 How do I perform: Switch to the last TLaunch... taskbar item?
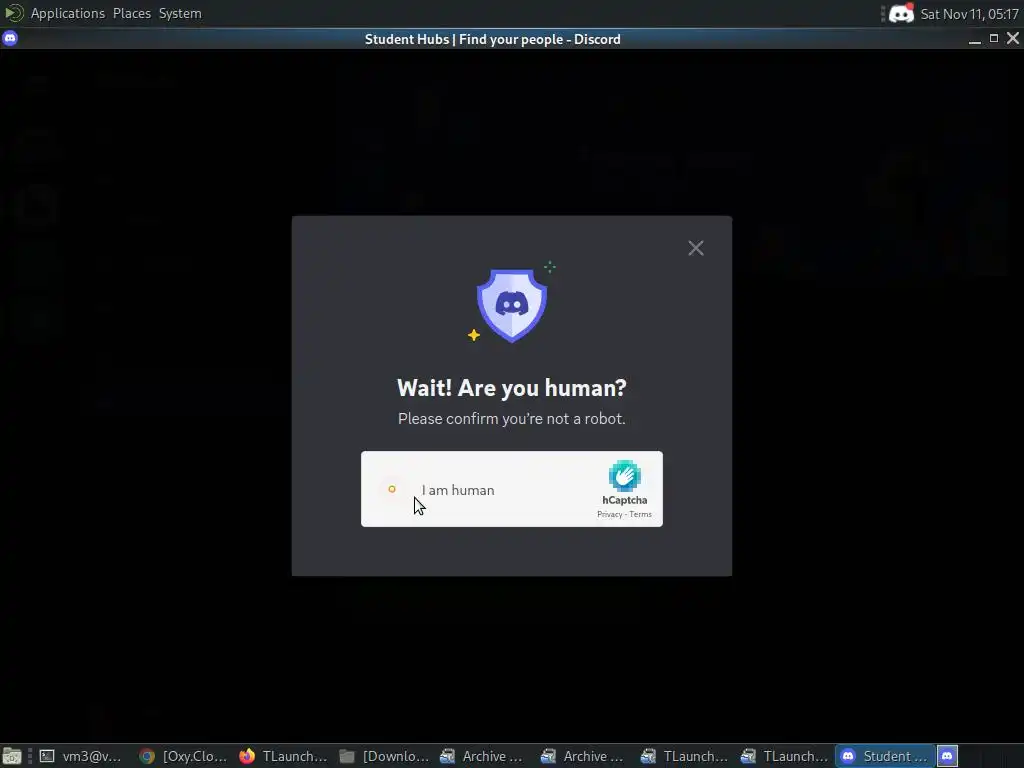[x=785, y=756]
